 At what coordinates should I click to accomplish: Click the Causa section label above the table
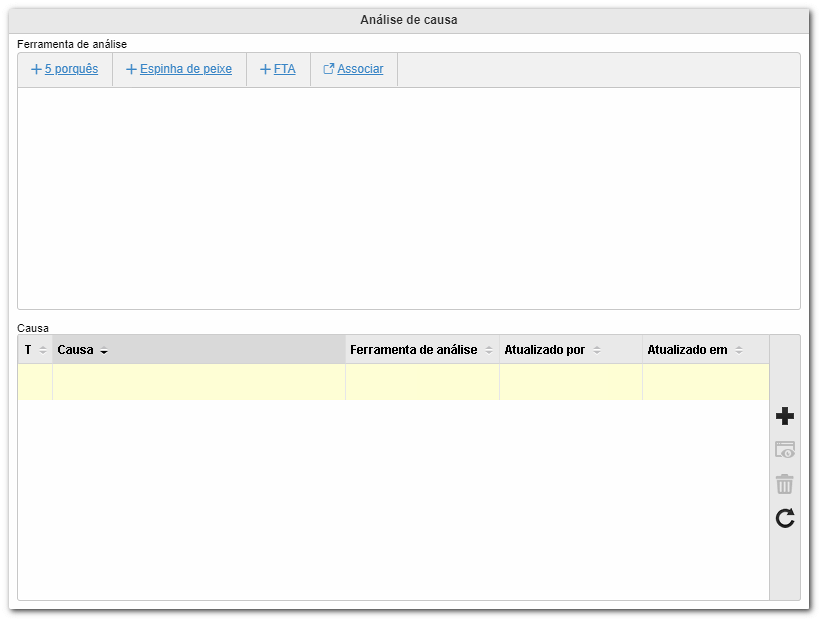tap(33, 328)
